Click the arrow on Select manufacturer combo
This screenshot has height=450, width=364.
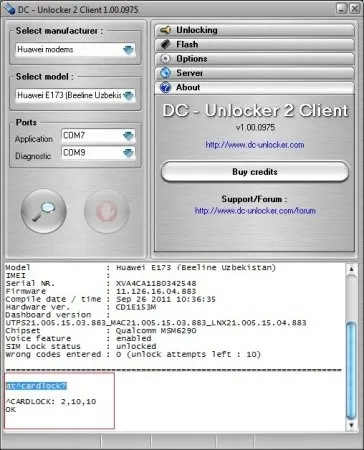pos(128,50)
